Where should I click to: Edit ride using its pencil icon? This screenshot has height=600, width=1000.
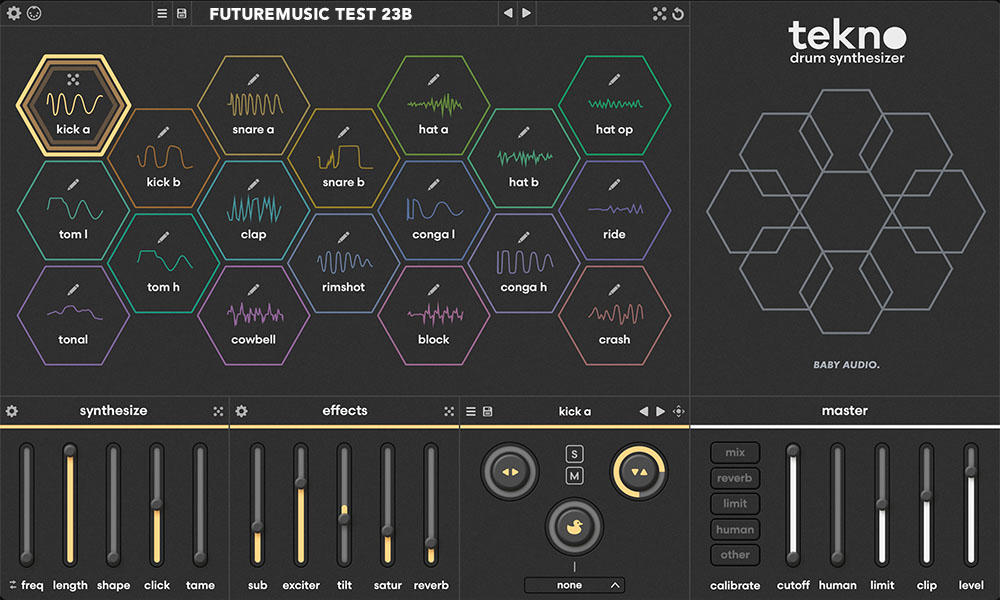click(x=614, y=184)
